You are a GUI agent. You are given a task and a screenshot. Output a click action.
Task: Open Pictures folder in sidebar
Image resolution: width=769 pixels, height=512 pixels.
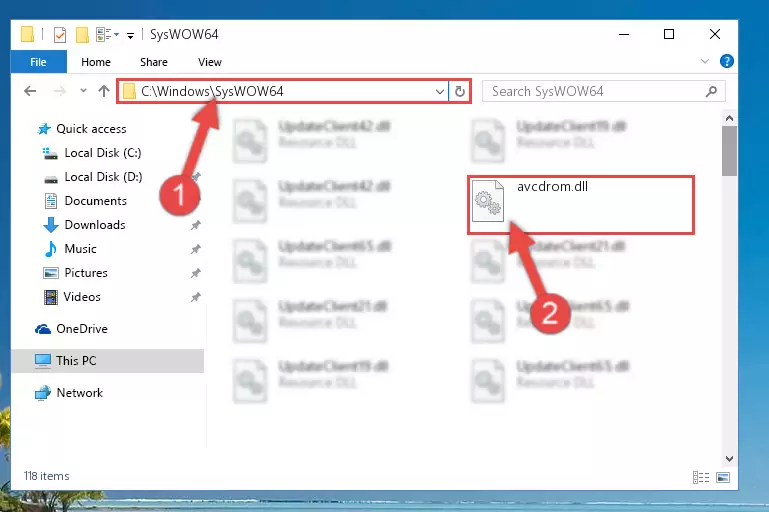pyautogui.click(x=86, y=273)
